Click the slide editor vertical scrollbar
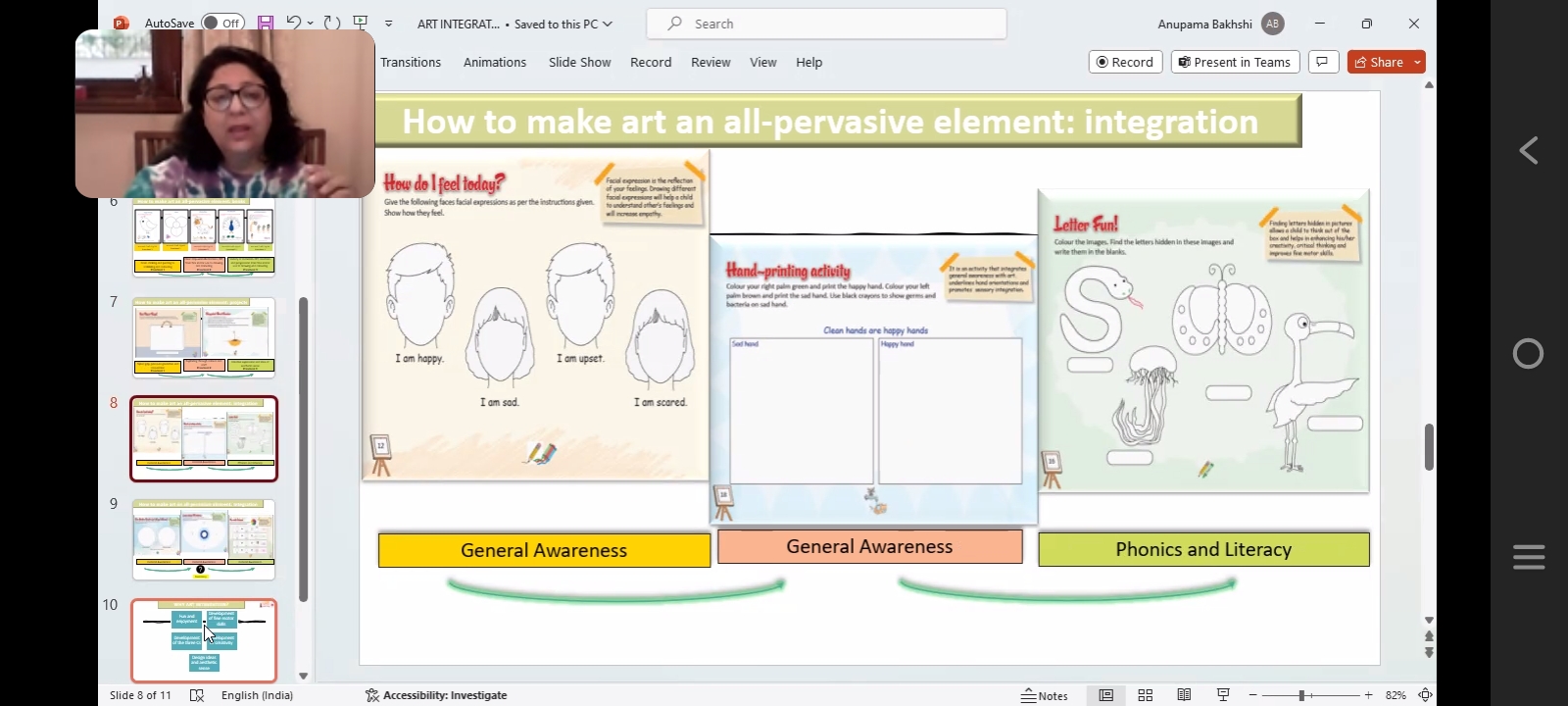Screen dimensions: 1568x706 [x=1429, y=446]
